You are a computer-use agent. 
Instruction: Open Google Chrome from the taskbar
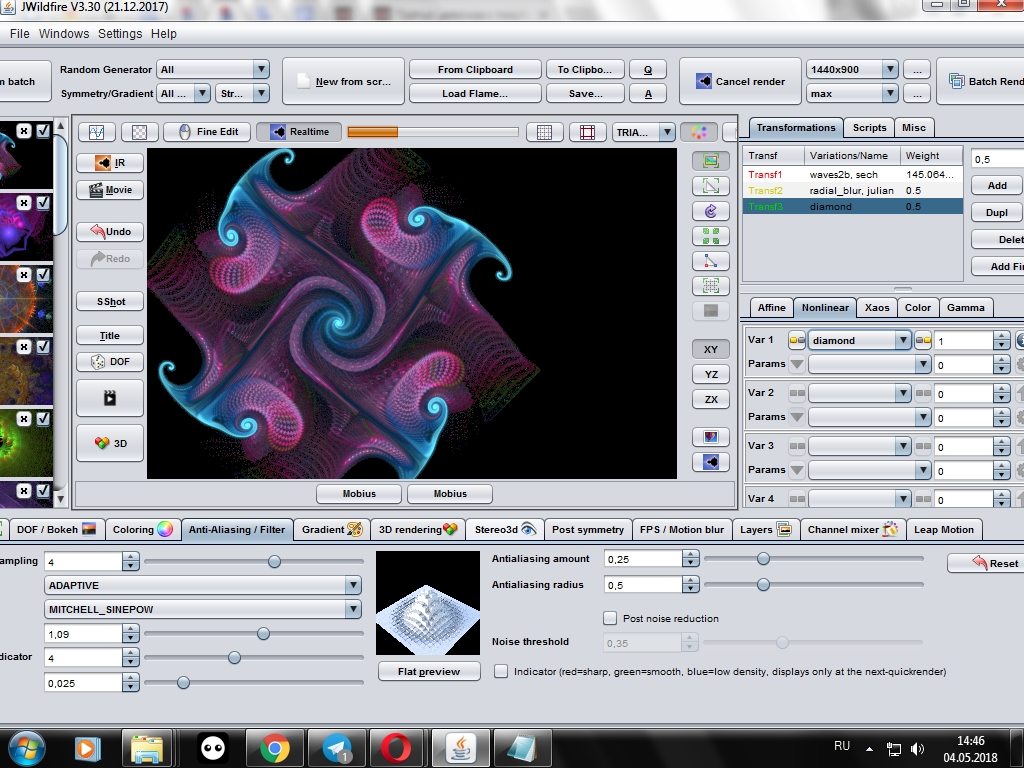click(x=275, y=748)
